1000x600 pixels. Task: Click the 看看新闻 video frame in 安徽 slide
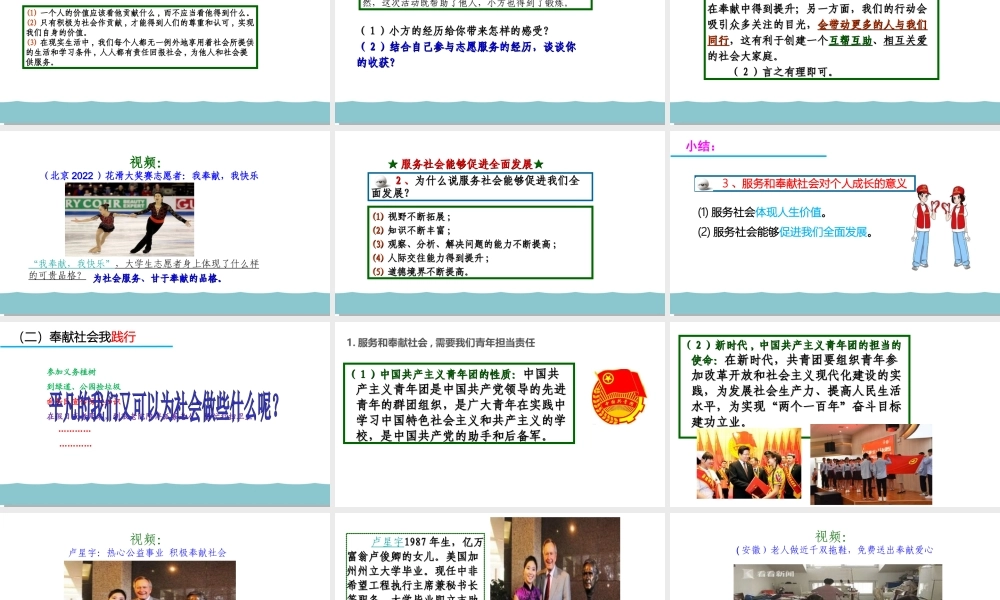[x=837, y=582]
